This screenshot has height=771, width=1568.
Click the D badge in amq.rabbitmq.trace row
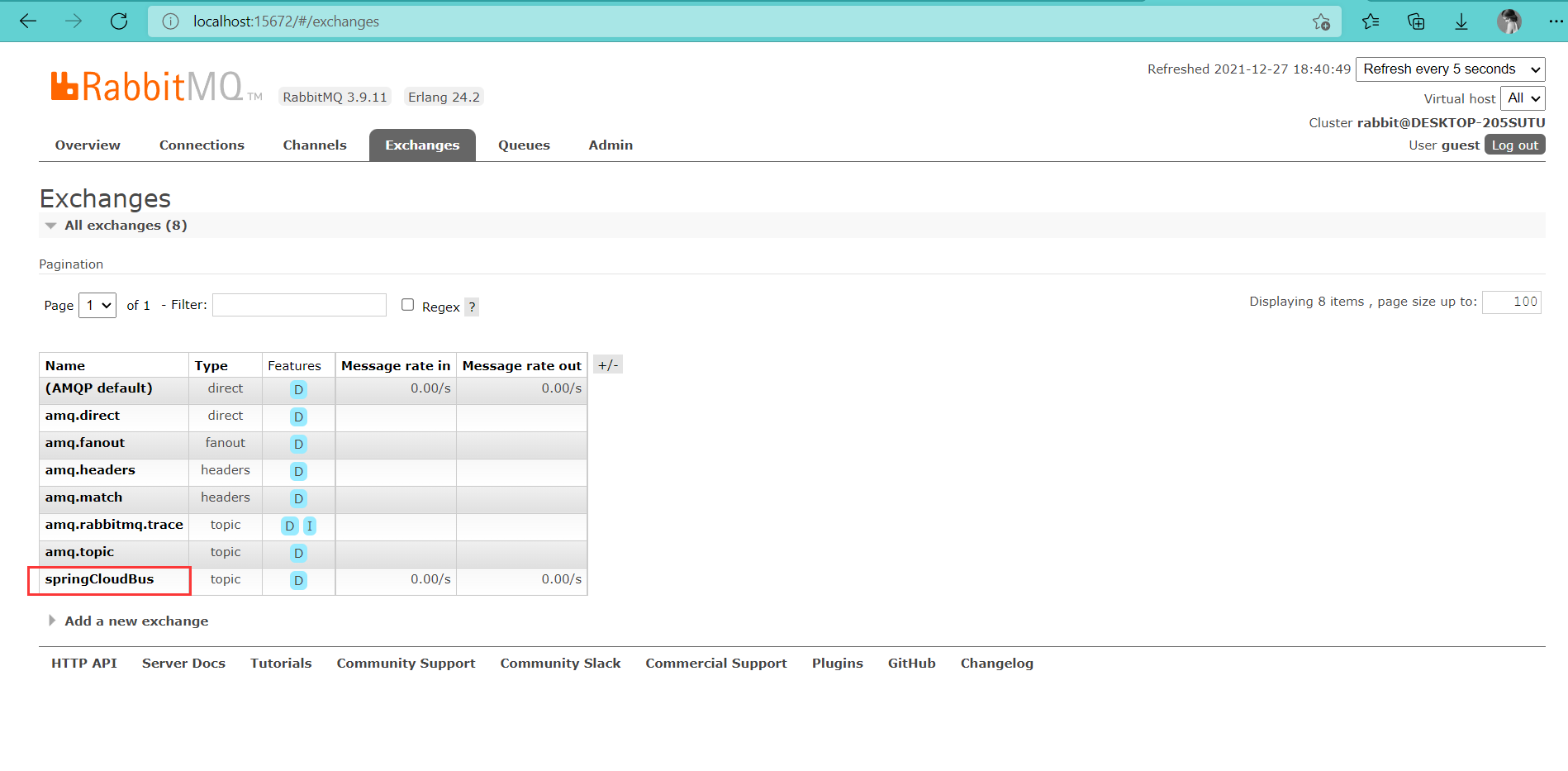pyautogui.click(x=289, y=526)
